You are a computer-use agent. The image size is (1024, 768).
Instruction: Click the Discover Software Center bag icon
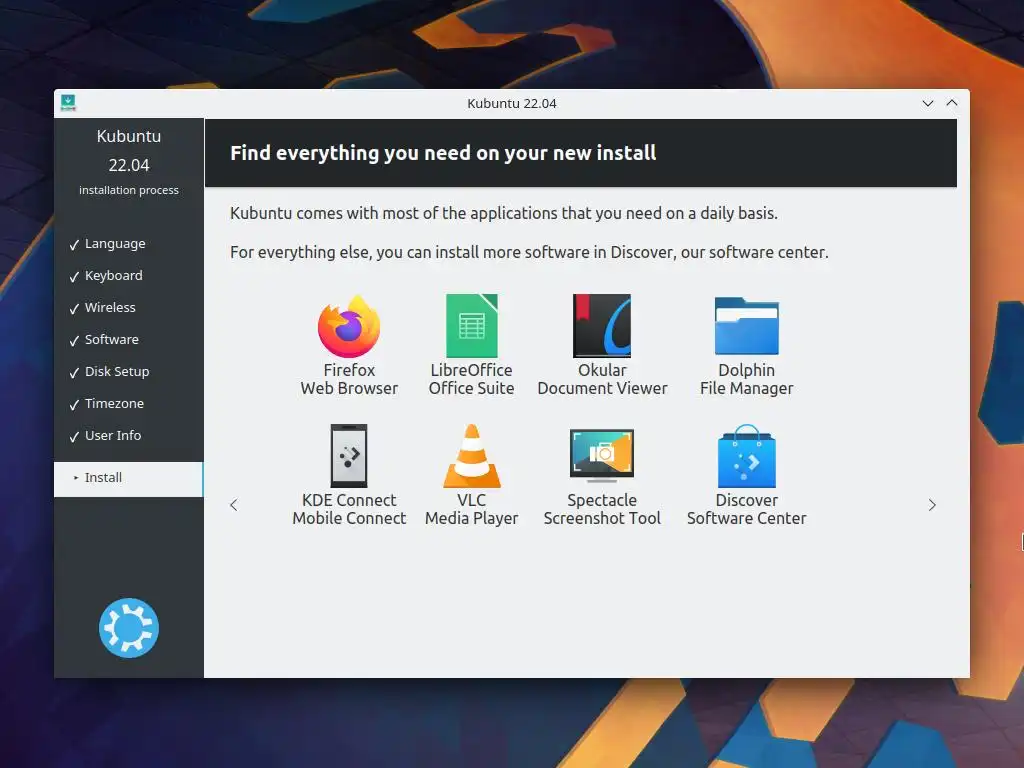[x=746, y=456]
